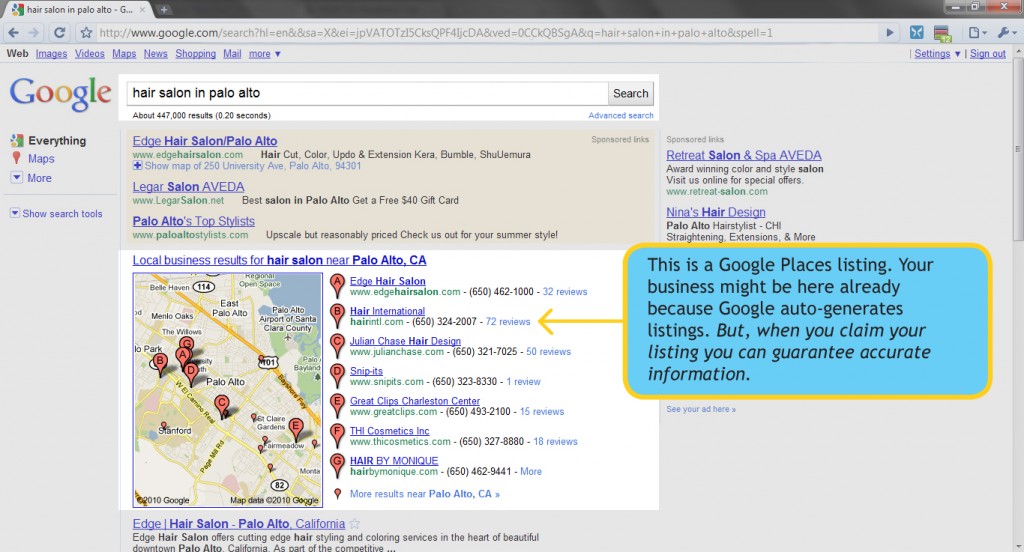Close the 'hair salon in palo alto' tab

point(142,10)
